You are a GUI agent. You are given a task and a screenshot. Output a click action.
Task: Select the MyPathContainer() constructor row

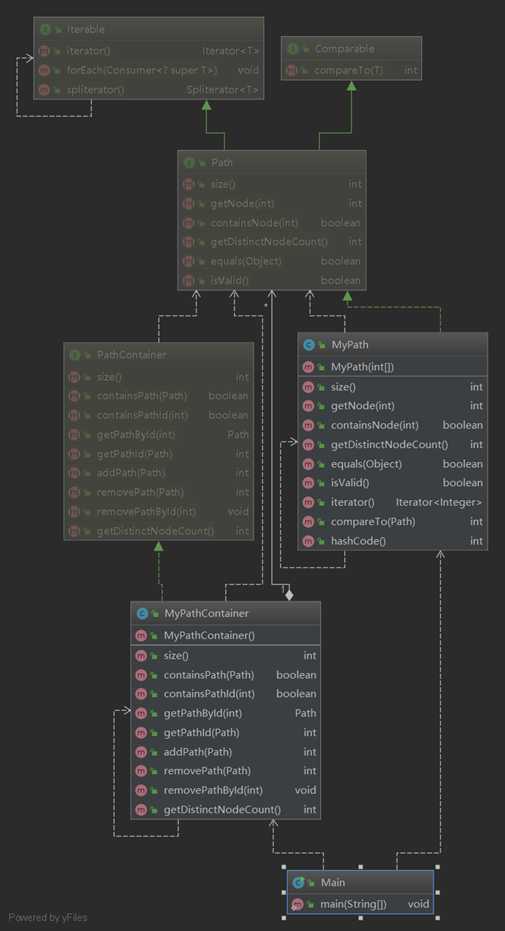225,635
